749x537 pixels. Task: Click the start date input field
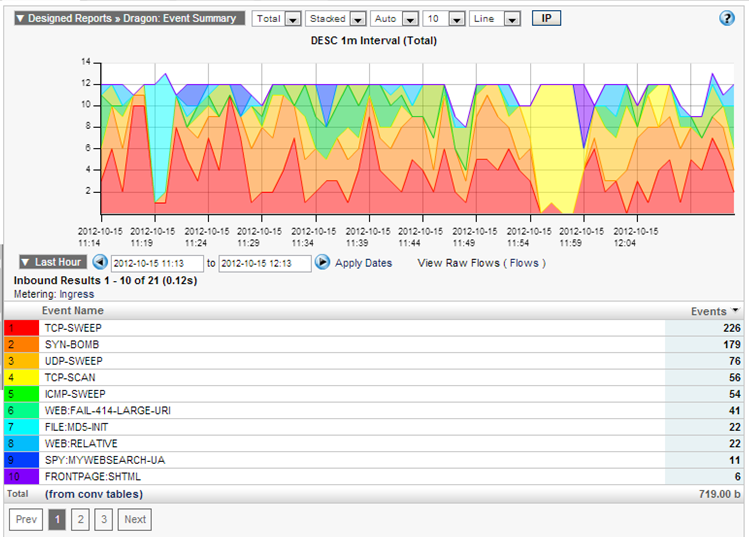(x=157, y=263)
